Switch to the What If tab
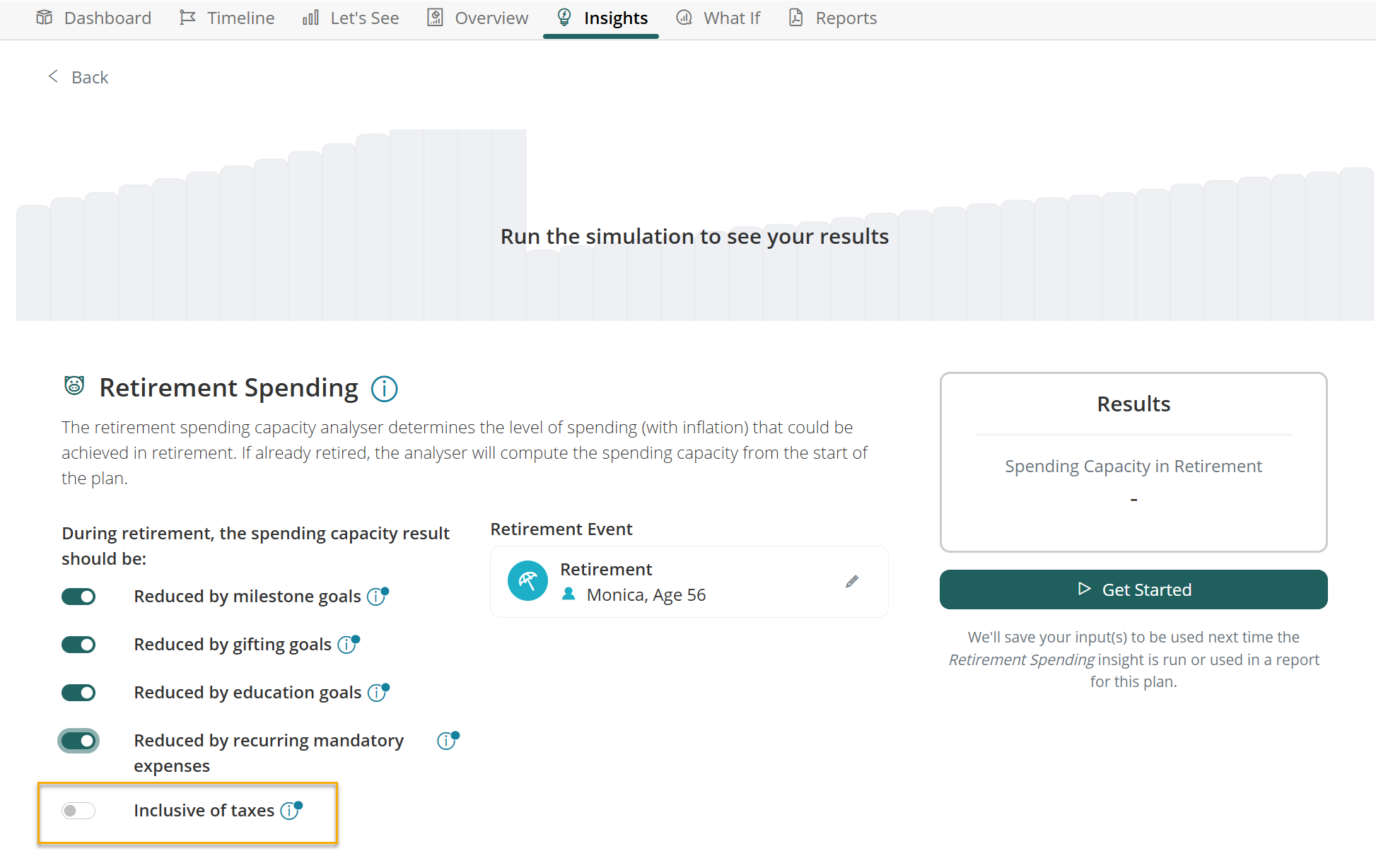 coord(718,18)
